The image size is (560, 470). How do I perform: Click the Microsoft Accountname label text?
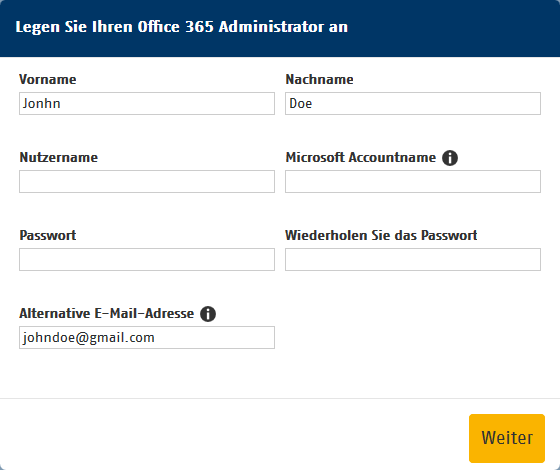click(x=361, y=158)
